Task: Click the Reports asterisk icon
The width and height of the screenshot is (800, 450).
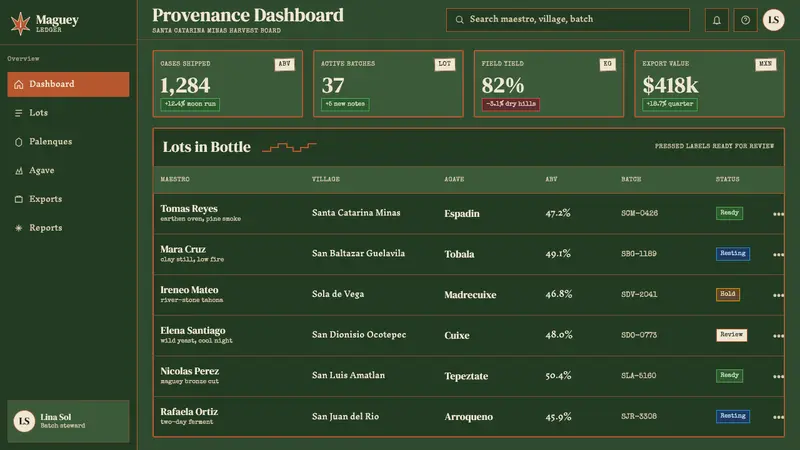Action: coord(19,228)
